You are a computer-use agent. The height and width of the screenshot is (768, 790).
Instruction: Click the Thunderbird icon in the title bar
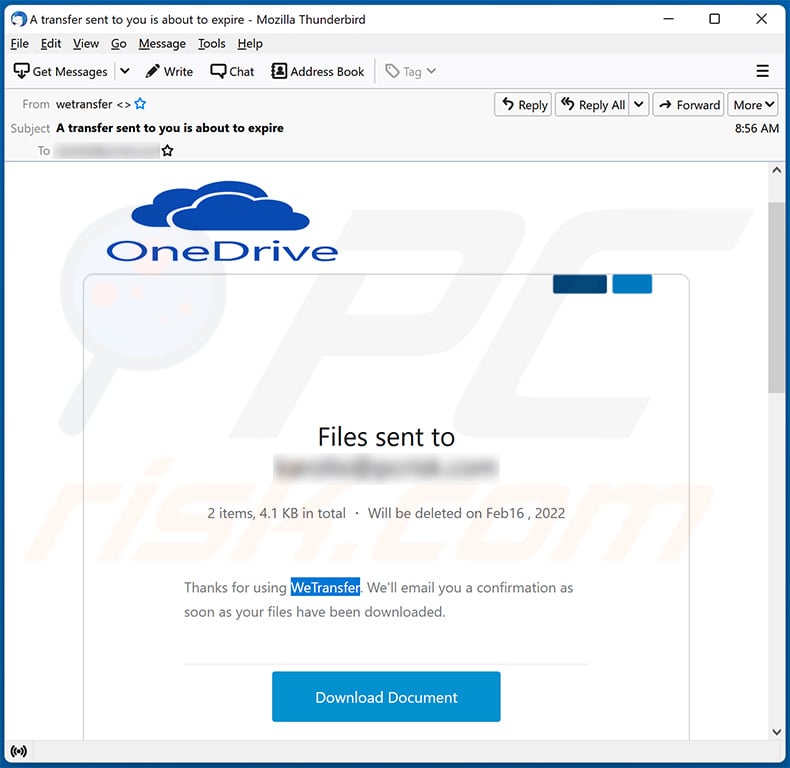pos(19,19)
